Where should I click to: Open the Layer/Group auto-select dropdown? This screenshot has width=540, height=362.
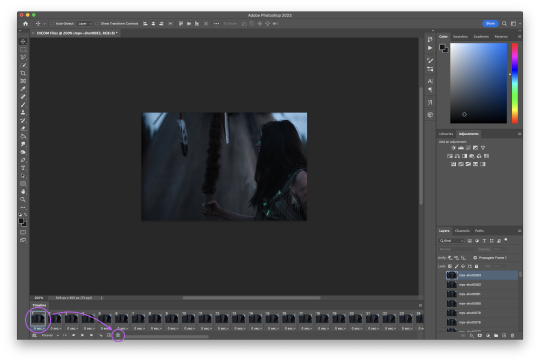point(85,24)
